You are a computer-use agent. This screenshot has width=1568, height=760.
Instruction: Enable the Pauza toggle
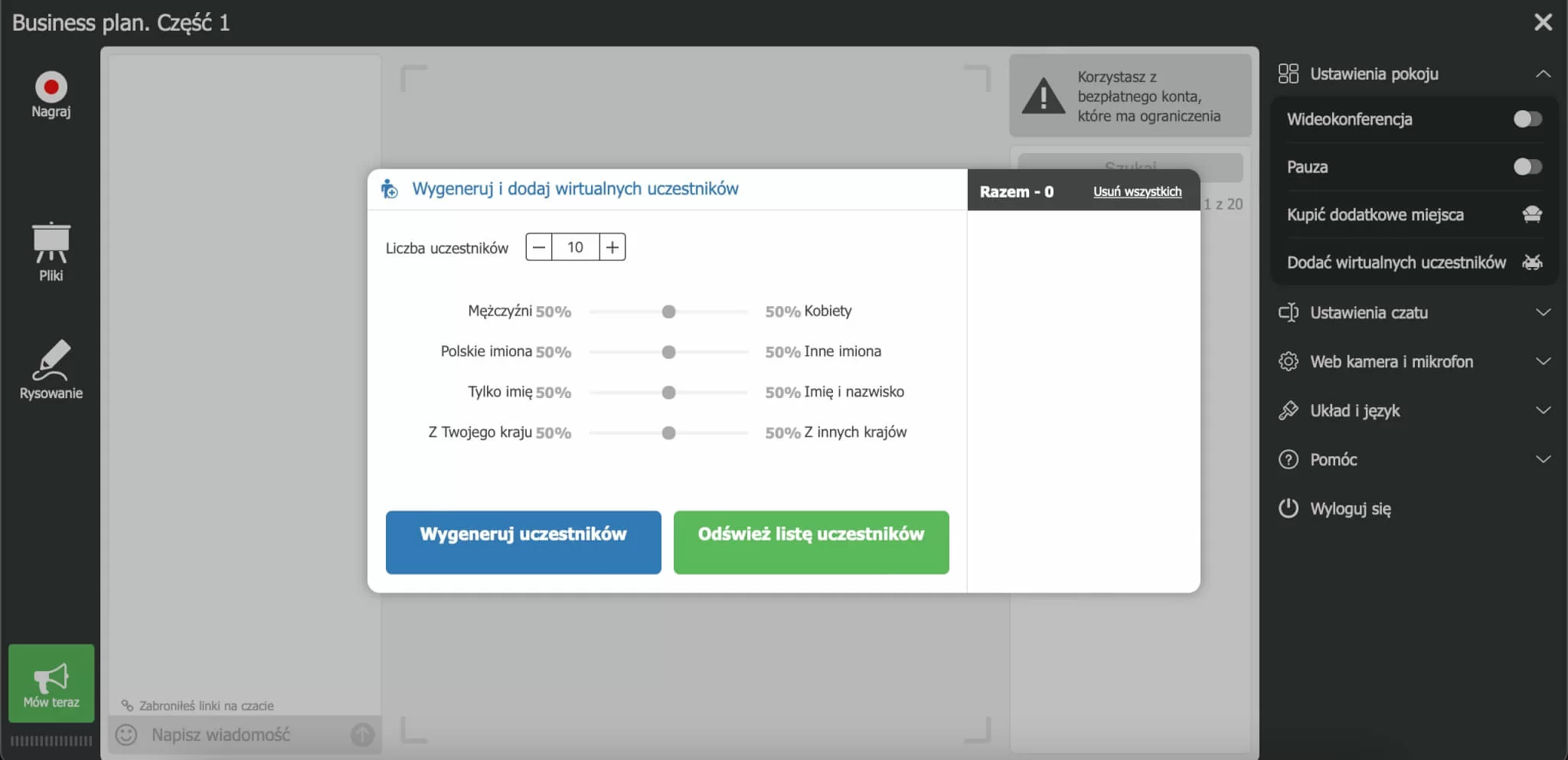point(1528,167)
